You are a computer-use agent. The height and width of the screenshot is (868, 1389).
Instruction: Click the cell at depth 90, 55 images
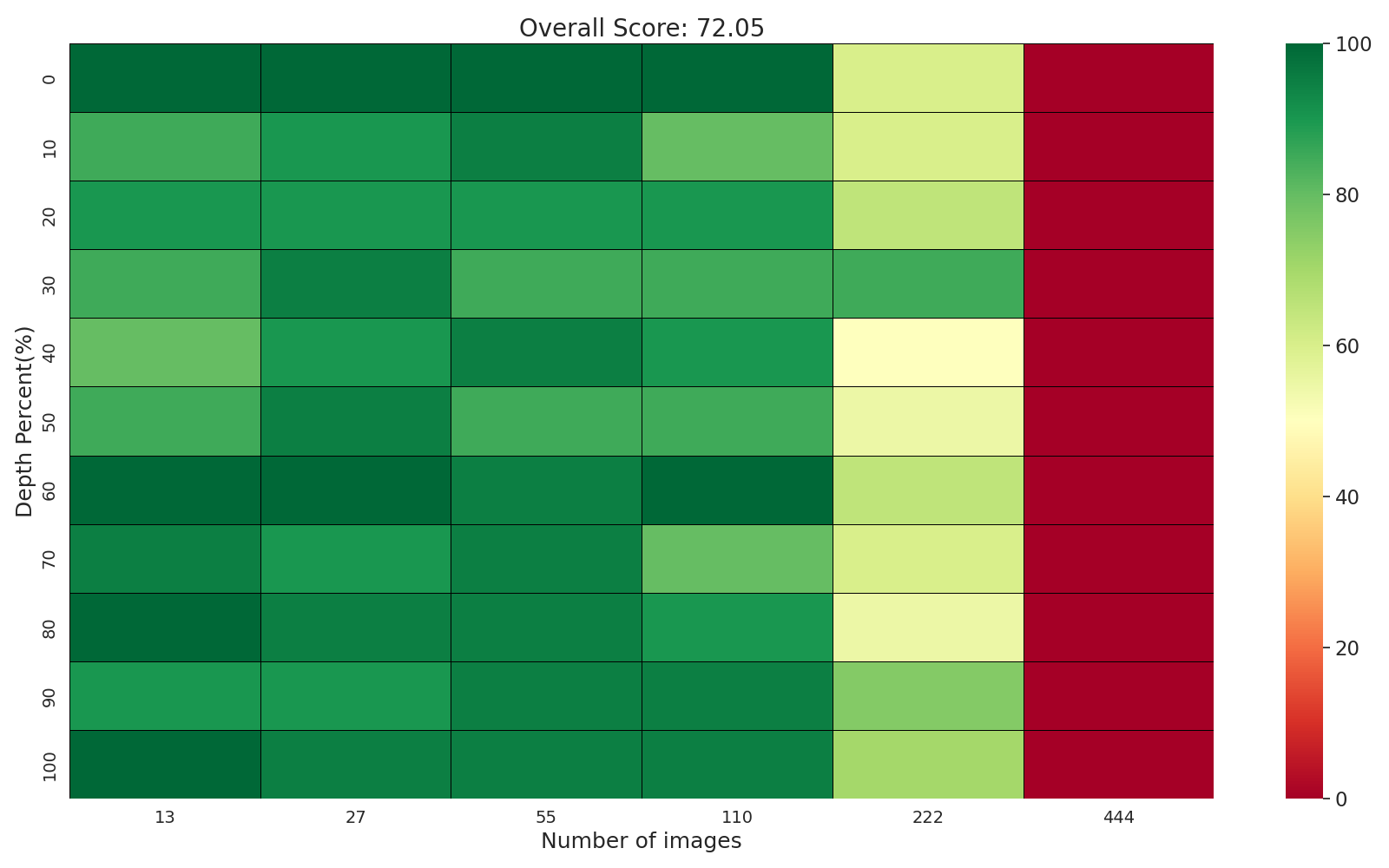coord(546,695)
